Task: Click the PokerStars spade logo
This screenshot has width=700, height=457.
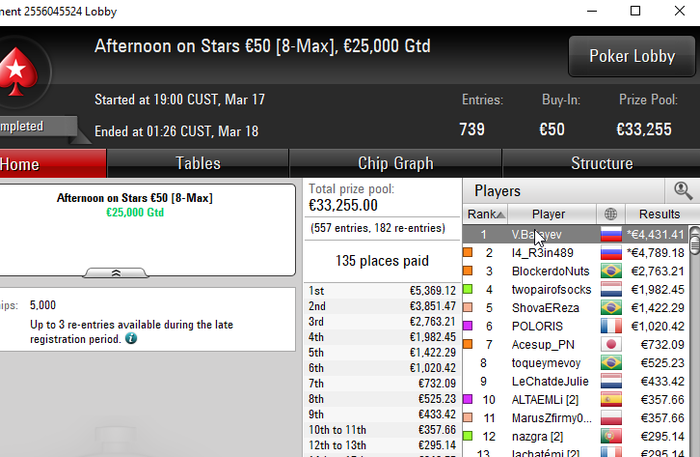Action: [17, 71]
